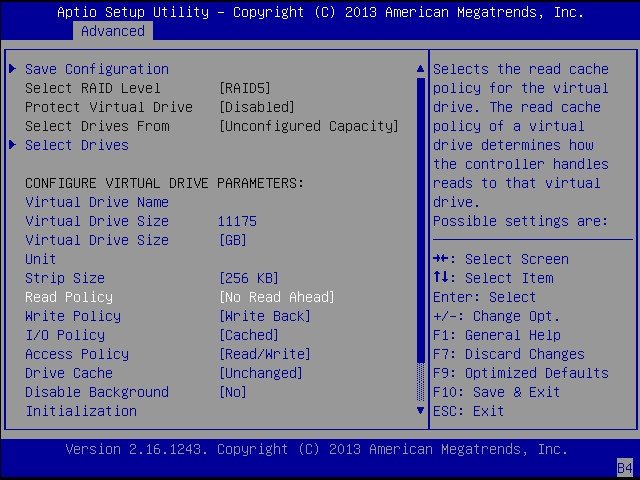Change Unchanged drive cache option

261,373
